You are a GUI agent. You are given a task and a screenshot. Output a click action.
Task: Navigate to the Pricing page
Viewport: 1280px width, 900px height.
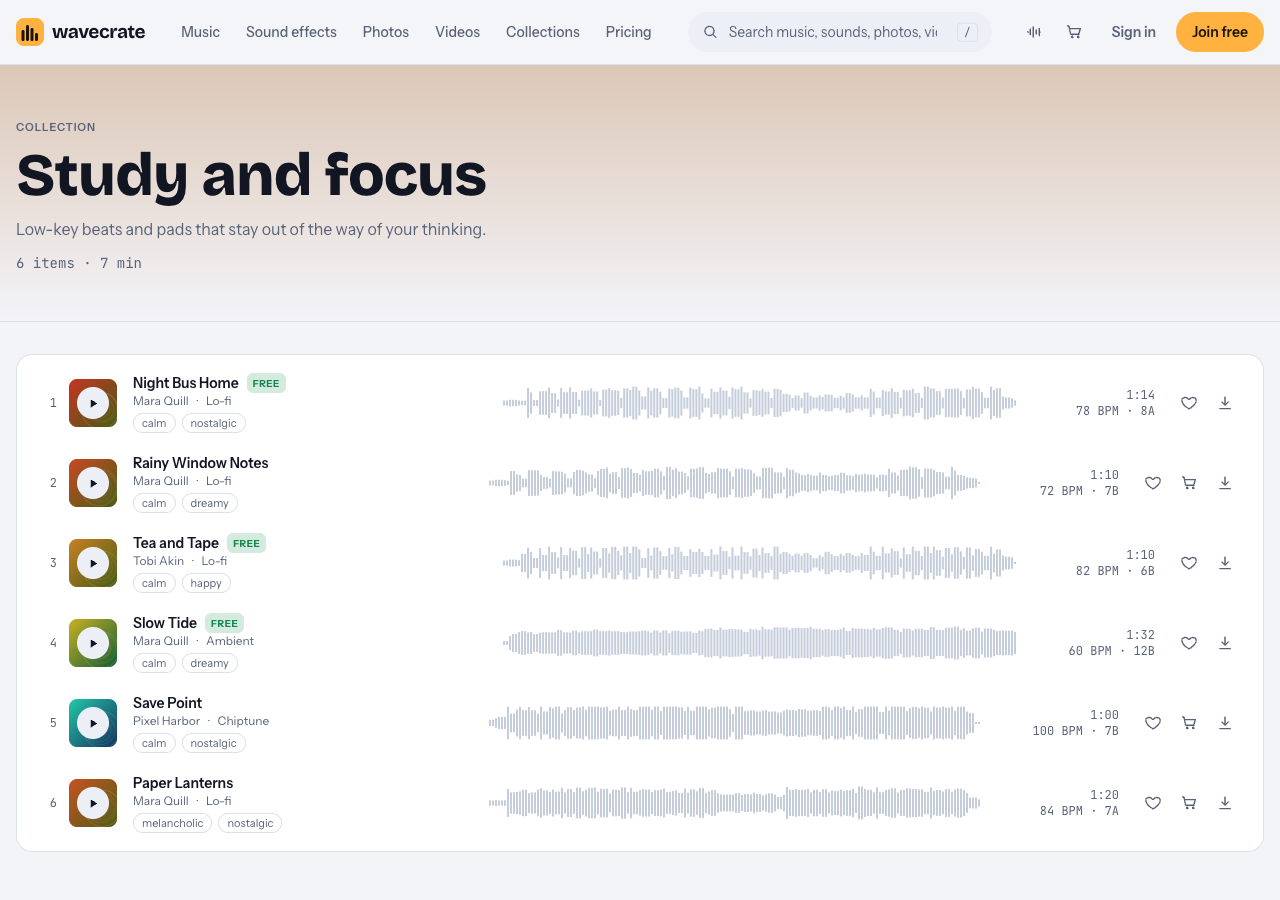628,32
